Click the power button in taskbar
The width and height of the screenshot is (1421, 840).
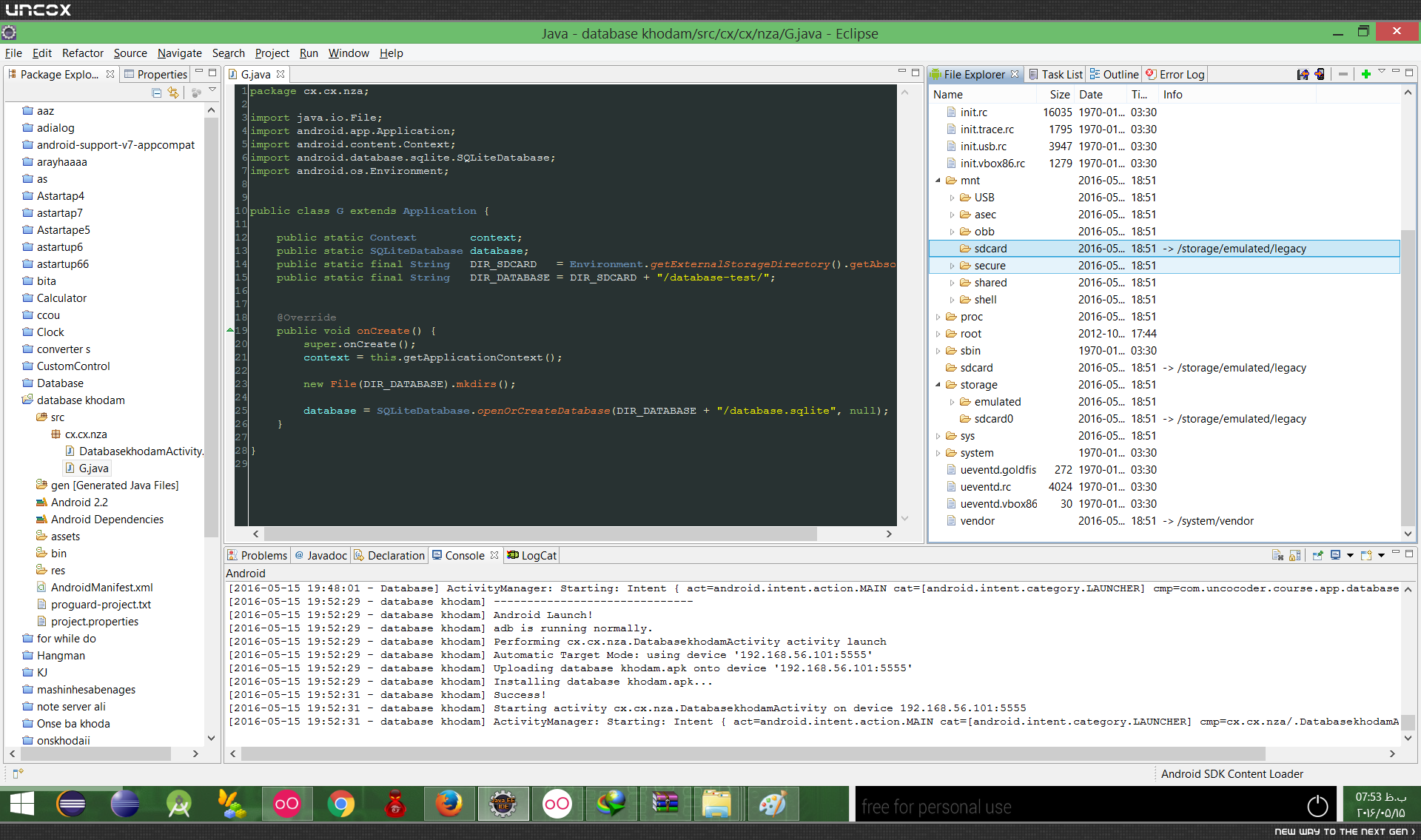[x=1317, y=805]
